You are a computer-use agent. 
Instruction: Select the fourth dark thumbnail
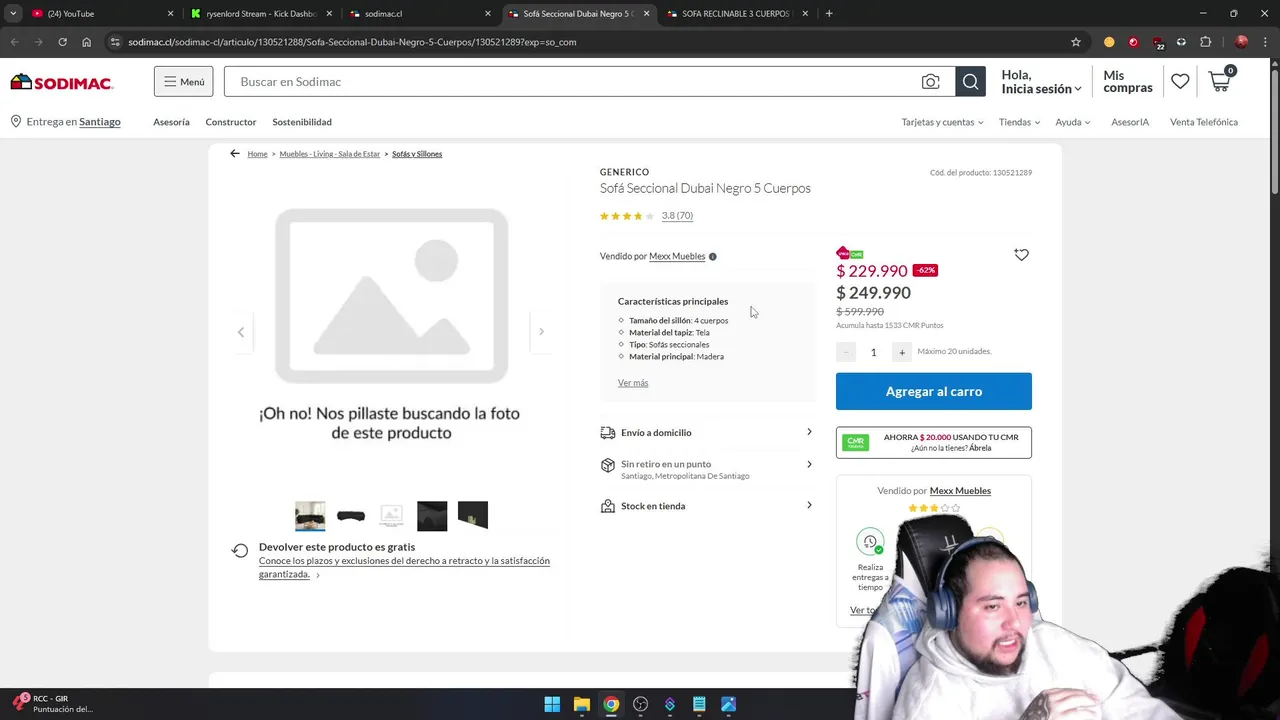[x=432, y=516]
